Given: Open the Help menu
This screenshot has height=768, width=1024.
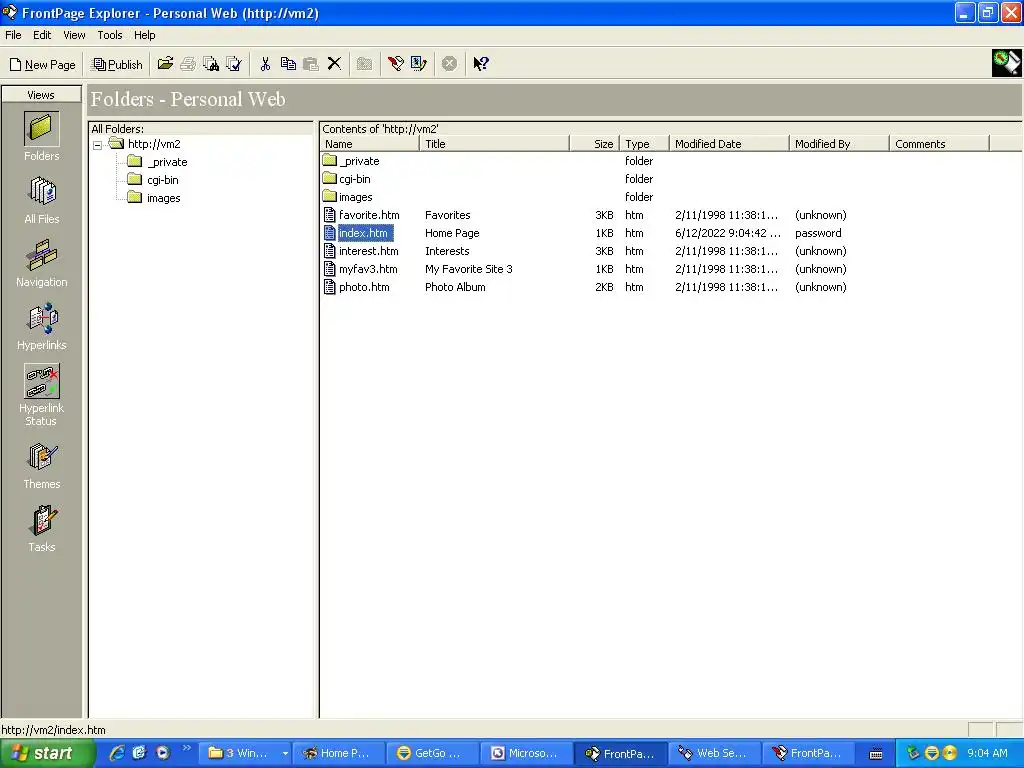Looking at the screenshot, I should [144, 35].
